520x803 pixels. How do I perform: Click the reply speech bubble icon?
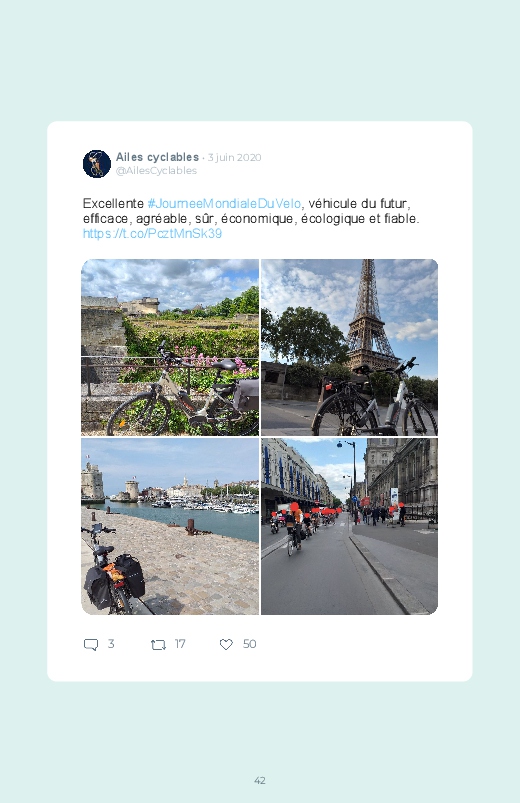click(x=91, y=644)
